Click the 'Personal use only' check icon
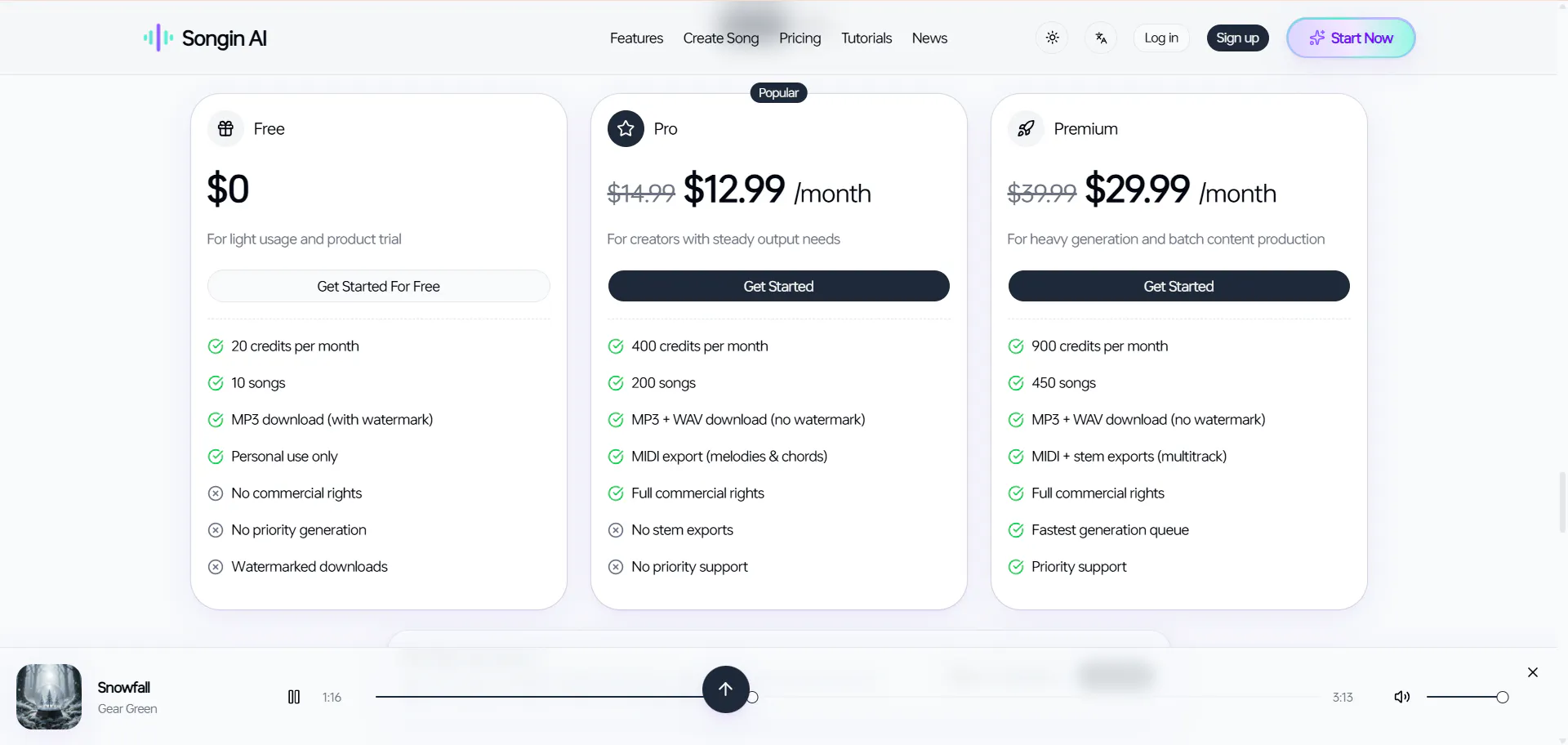The height and width of the screenshot is (745, 1568). [216, 457]
